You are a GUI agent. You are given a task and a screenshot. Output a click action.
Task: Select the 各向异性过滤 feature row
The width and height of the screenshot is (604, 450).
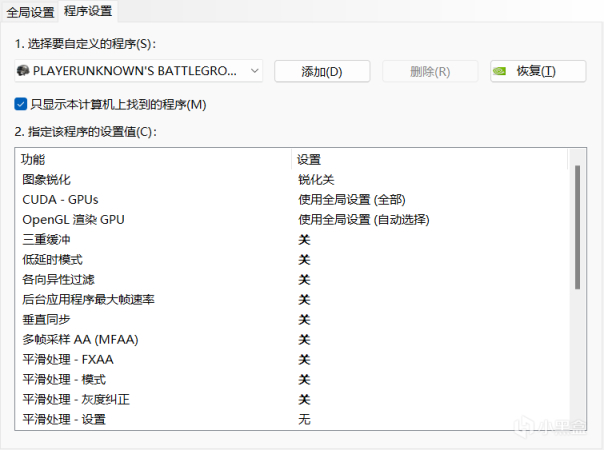tap(293, 280)
